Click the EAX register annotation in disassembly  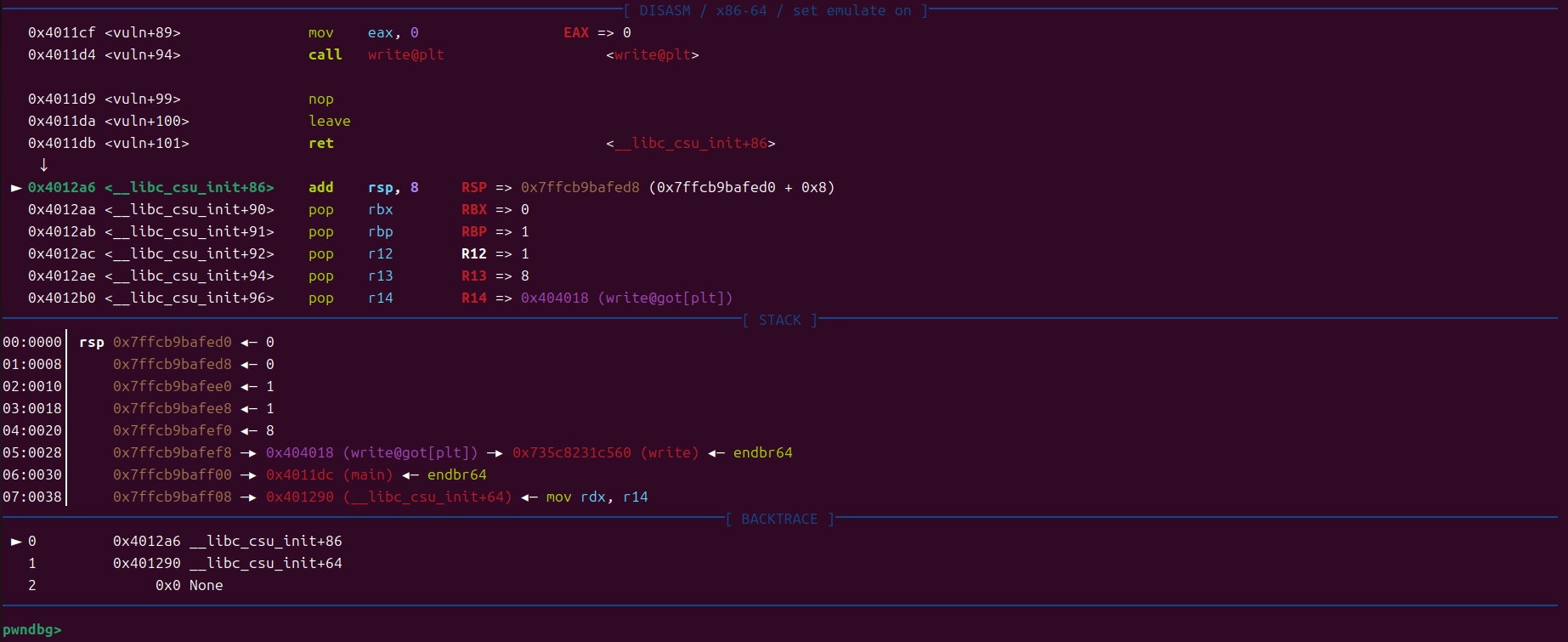(x=575, y=33)
